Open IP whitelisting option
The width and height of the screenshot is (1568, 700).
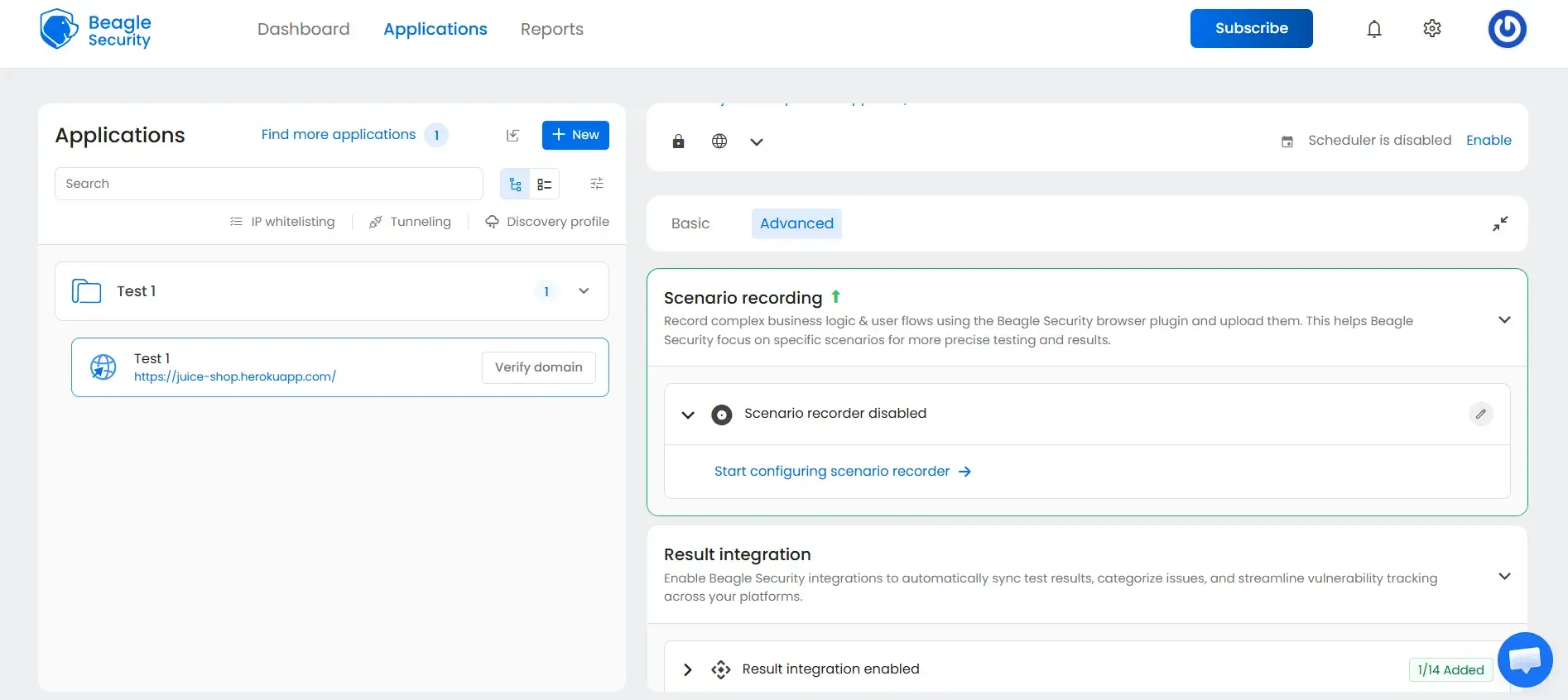point(282,222)
